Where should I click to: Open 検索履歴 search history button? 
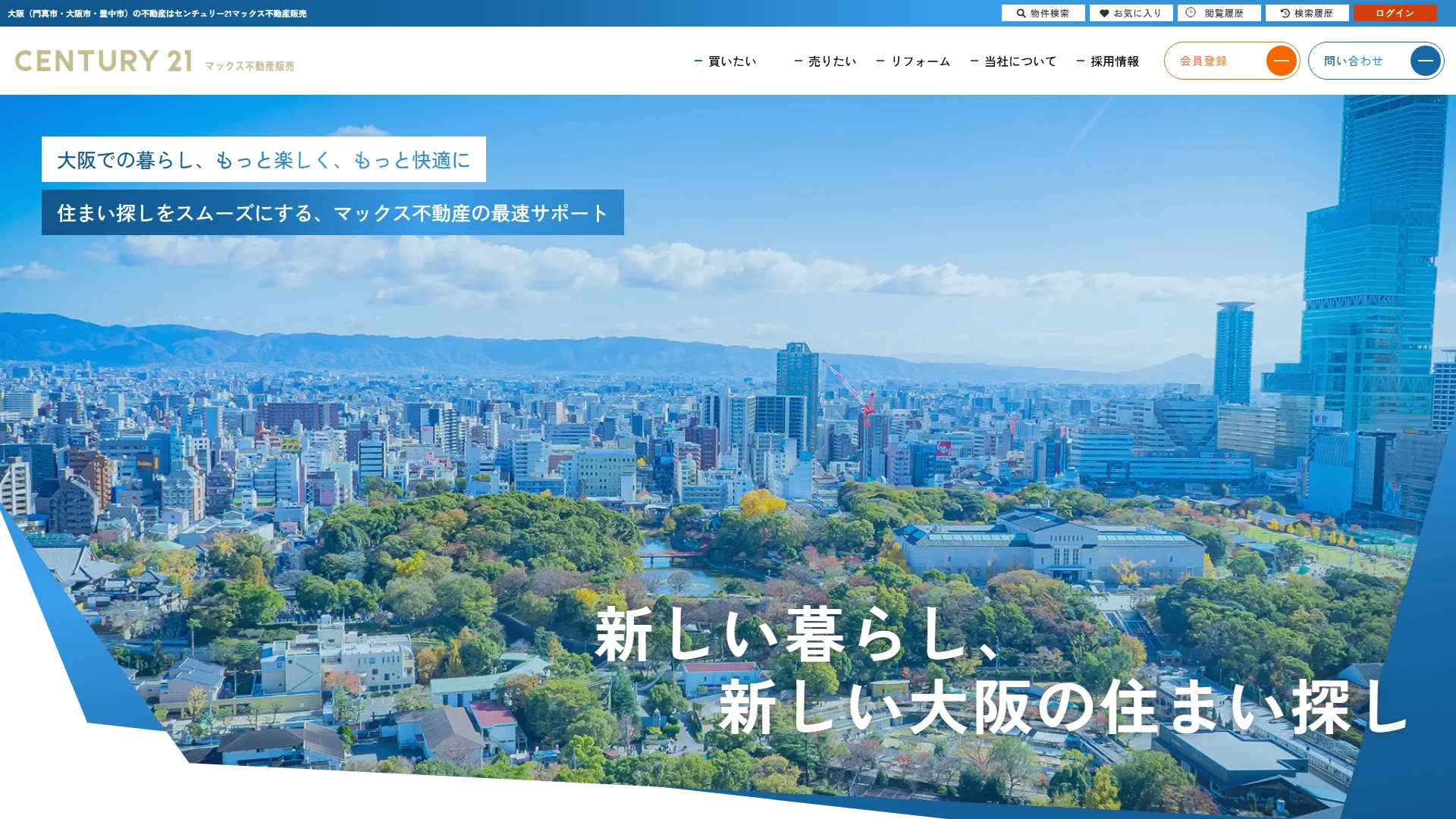click(x=1307, y=13)
